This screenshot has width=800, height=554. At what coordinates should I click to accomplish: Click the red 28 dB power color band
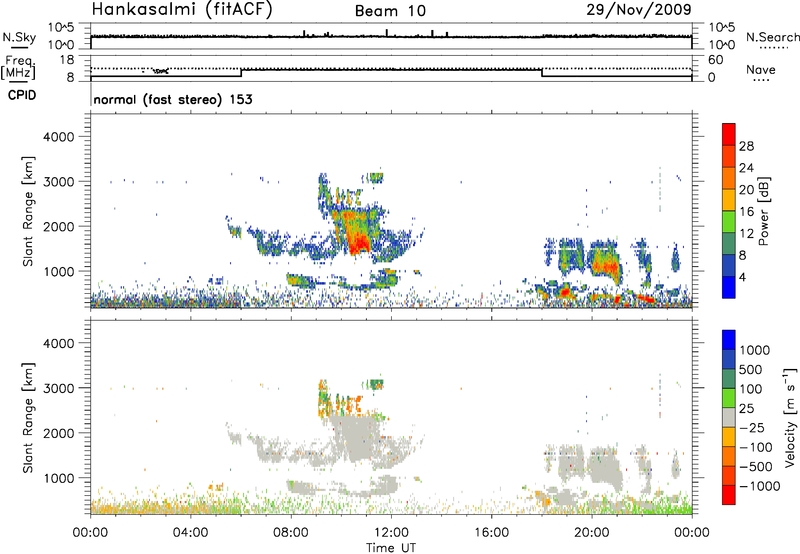729,134
